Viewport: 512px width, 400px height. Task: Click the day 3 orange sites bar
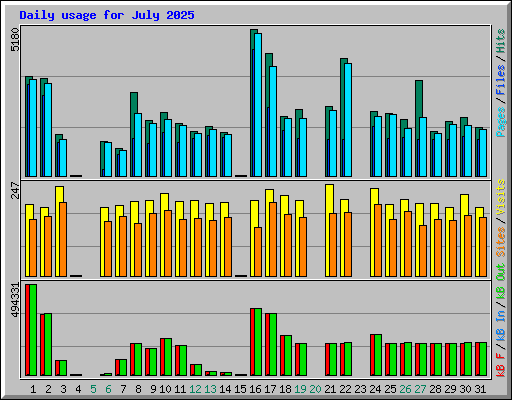[63, 239]
